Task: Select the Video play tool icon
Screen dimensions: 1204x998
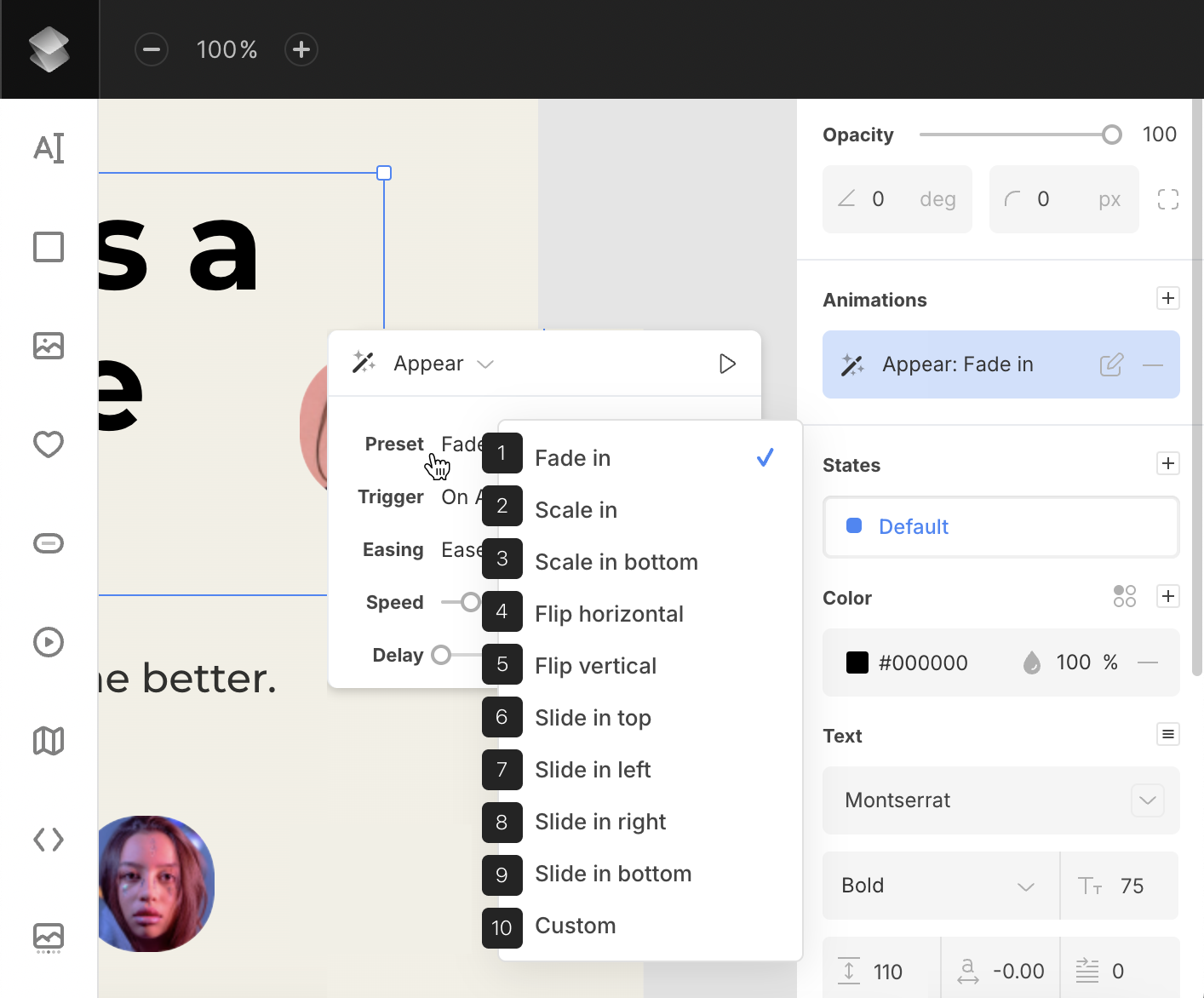Action: pos(49,642)
